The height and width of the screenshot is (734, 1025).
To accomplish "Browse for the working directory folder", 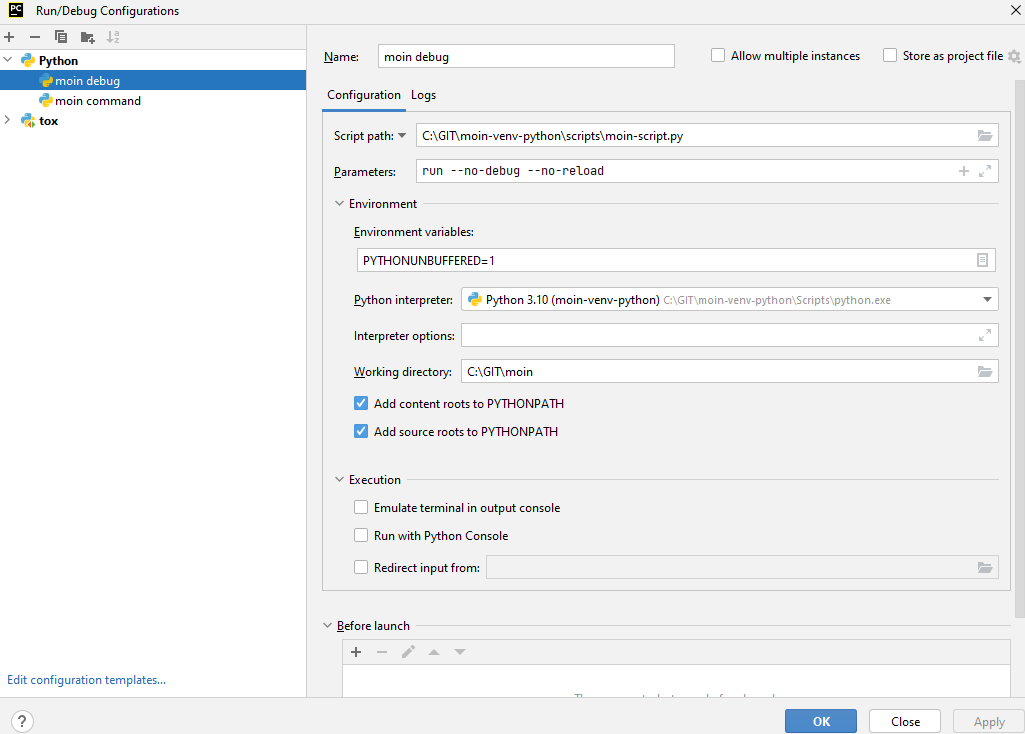I will click(x=984, y=371).
